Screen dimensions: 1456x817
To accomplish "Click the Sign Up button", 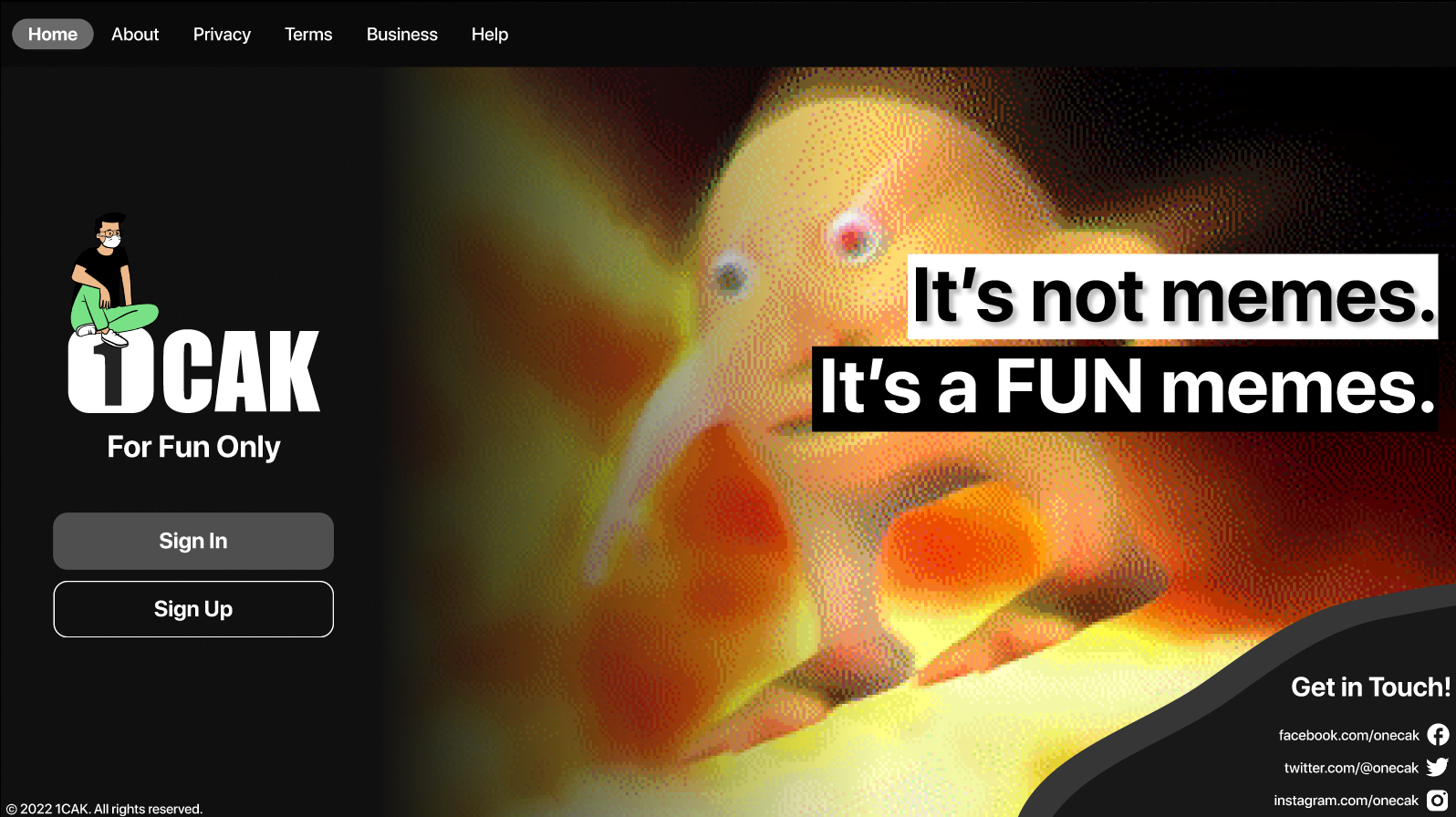I will [x=193, y=609].
